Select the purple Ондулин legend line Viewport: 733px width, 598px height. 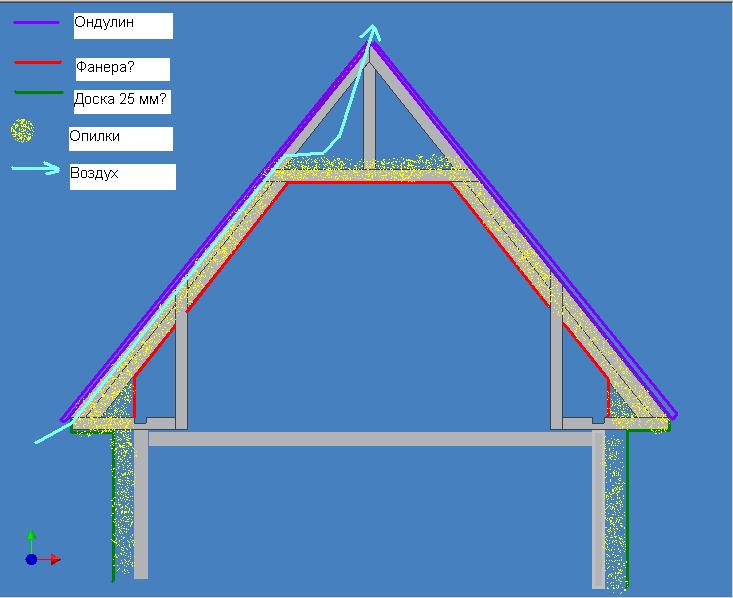[x=37, y=22]
